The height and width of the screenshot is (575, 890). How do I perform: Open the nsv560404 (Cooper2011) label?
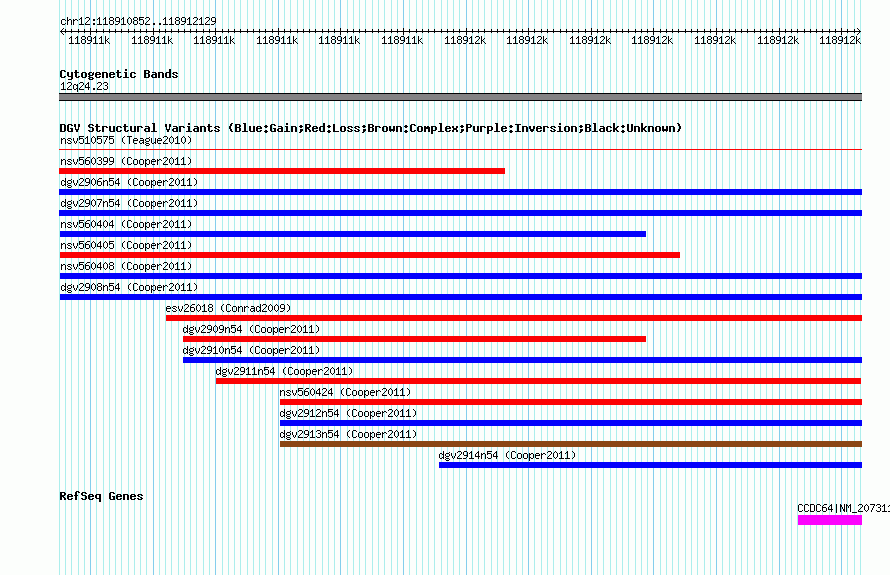point(126,224)
